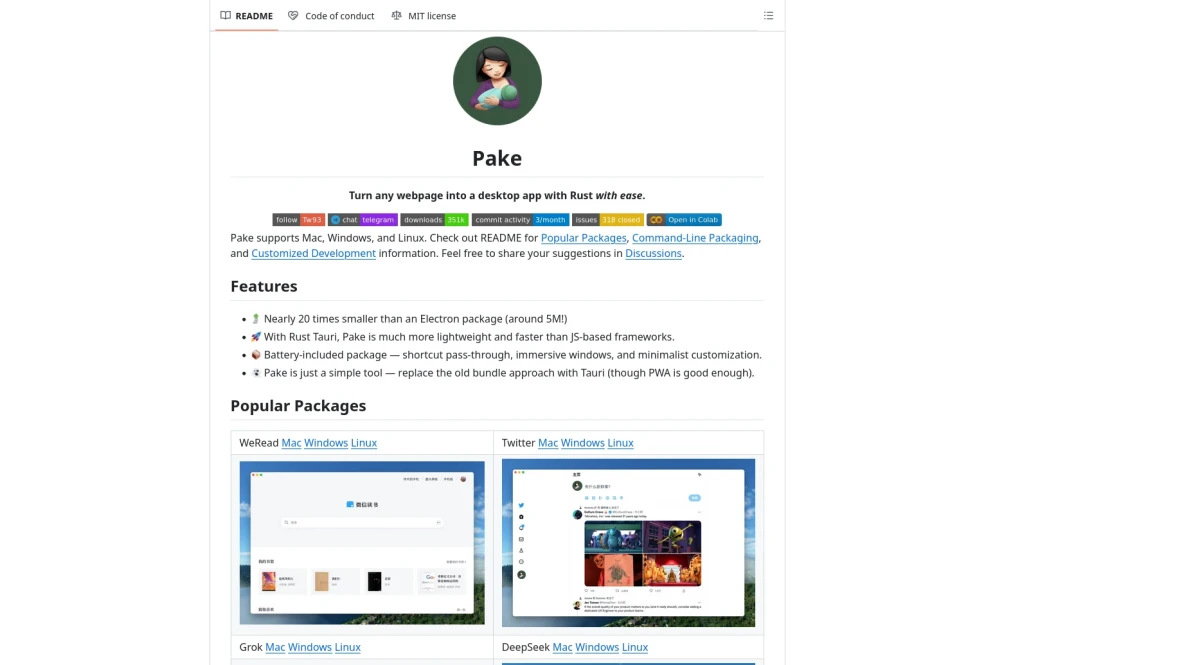The height and width of the screenshot is (665, 1200).
Task: Download Twitter for Windows
Action: point(582,443)
